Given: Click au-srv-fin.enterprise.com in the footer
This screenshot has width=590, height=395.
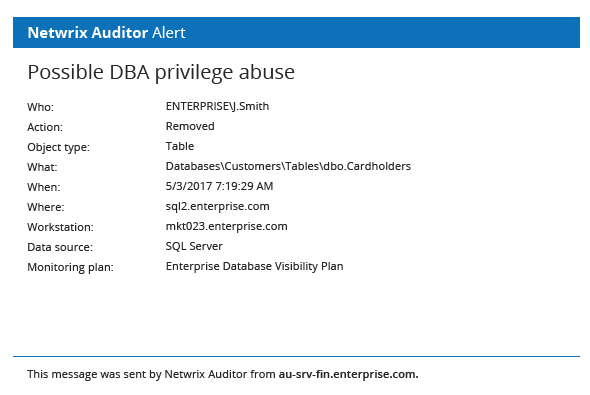Looking at the screenshot, I should point(348,374).
